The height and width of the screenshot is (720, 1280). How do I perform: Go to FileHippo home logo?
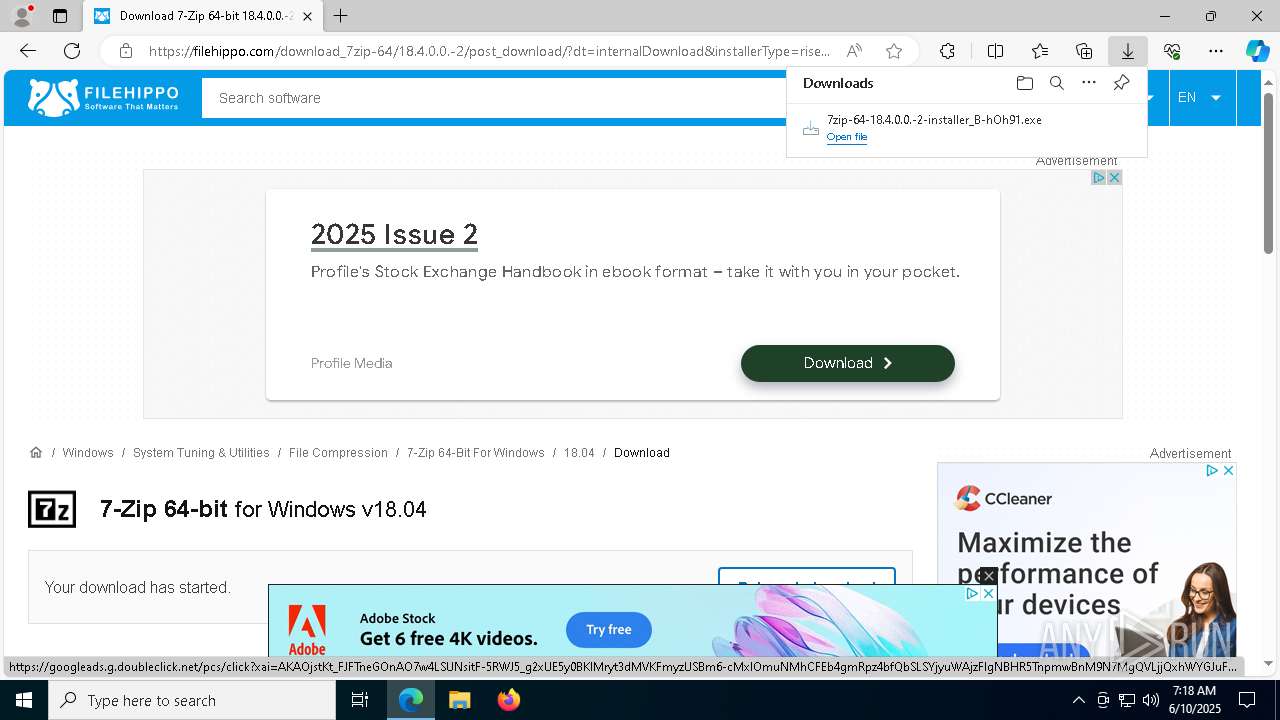pyautogui.click(x=103, y=97)
